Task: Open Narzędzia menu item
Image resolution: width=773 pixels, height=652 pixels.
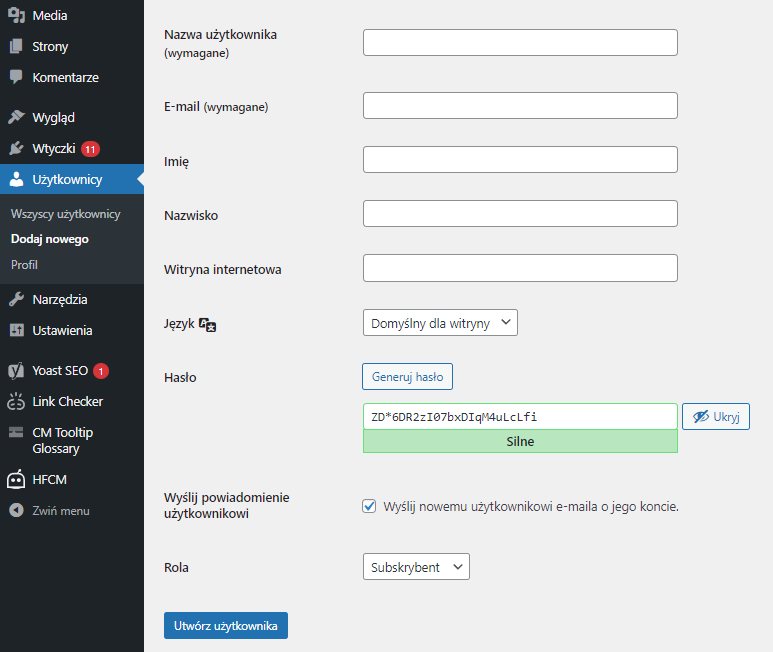Action: pyautogui.click(x=72, y=299)
